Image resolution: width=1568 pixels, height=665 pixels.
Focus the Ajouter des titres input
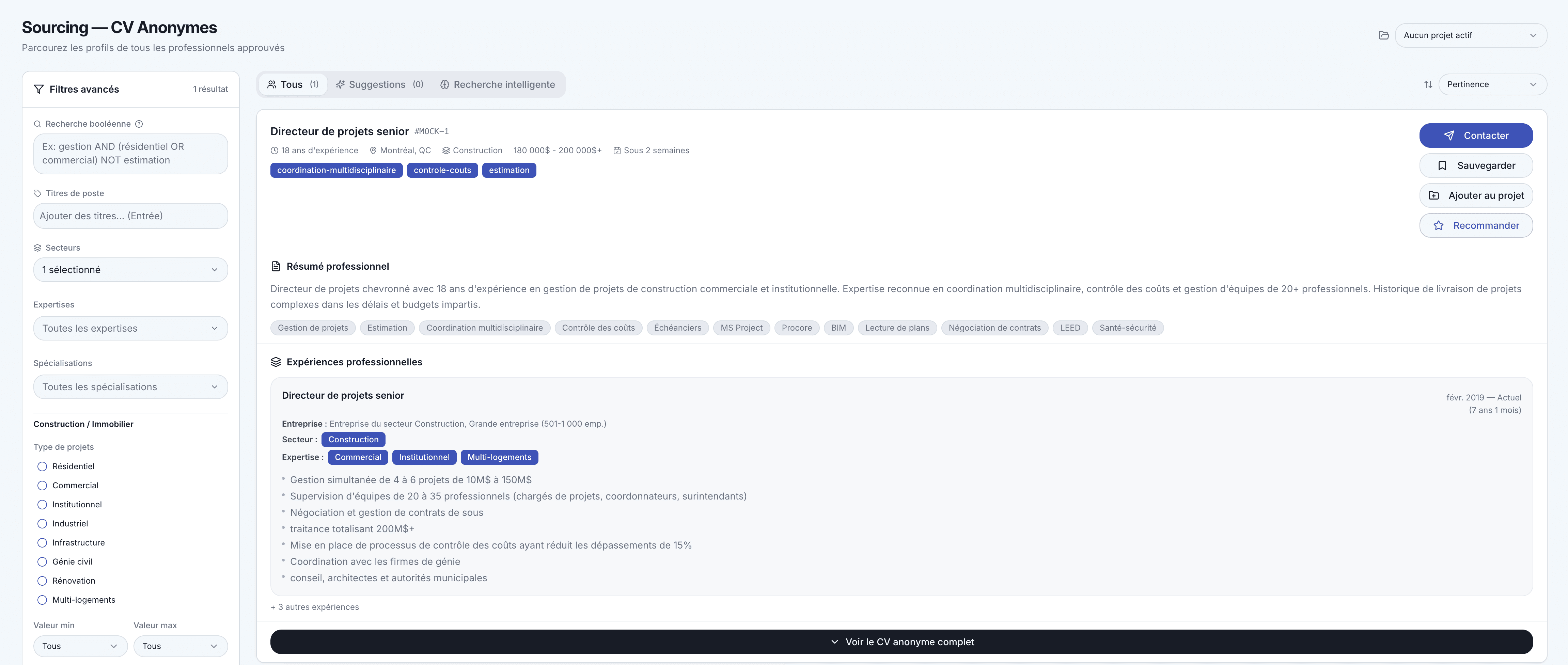(x=130, y=216)
